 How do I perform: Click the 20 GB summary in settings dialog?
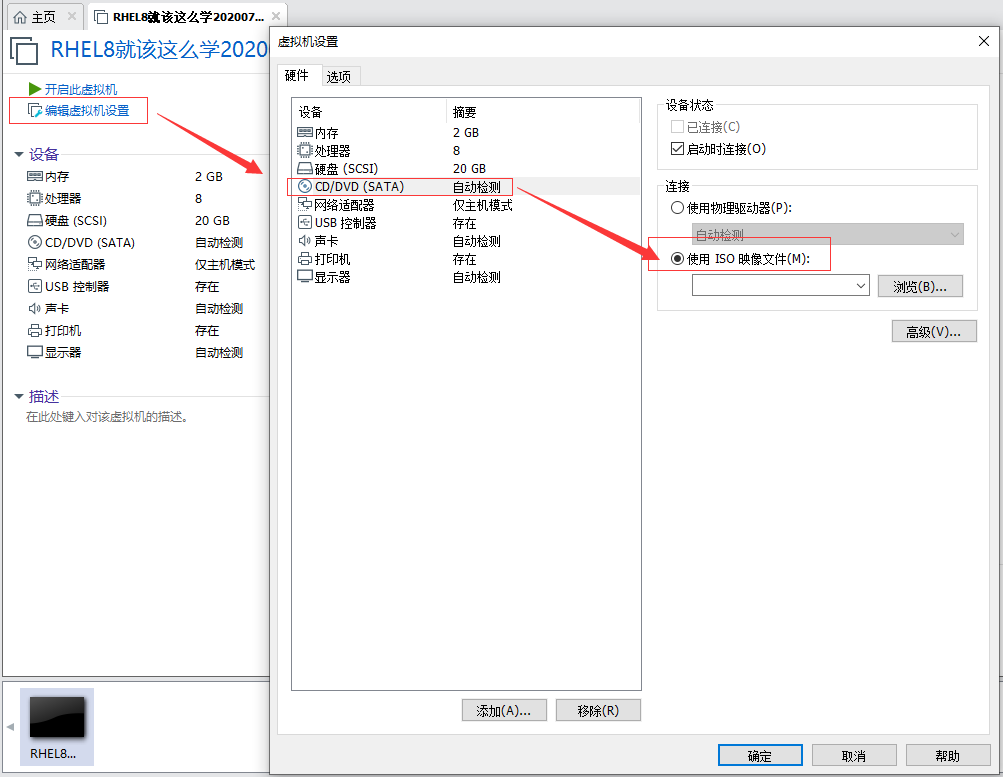[469, 169]
